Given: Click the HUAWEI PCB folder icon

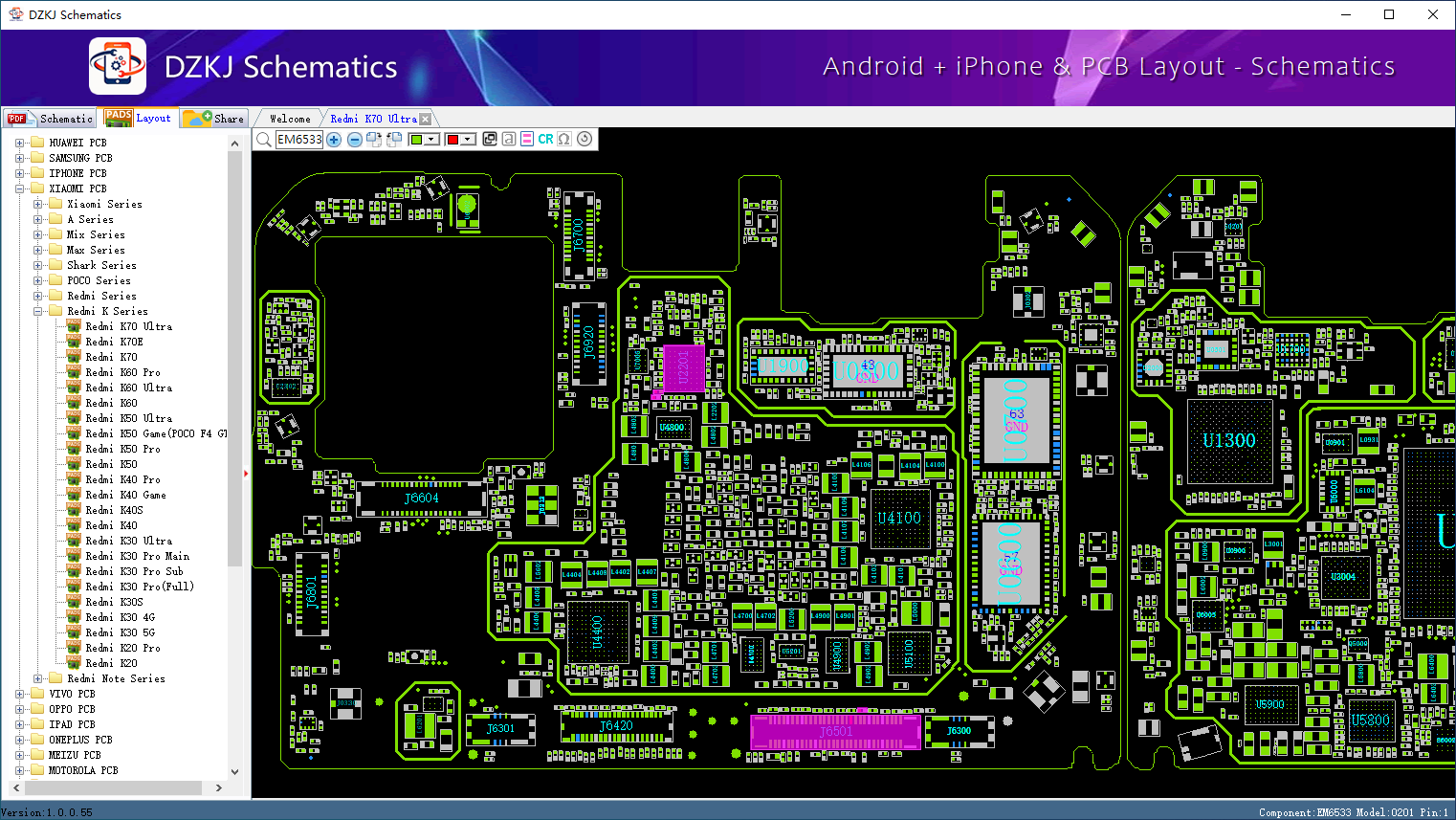Looking at the screenshot, I should pyautogui.click(x=37, y=143).
